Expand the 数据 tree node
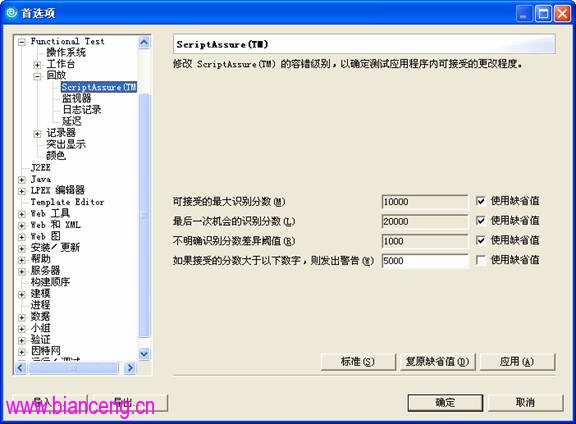The height and width of the screenshot is (424, 576). (x=22, y=317)
